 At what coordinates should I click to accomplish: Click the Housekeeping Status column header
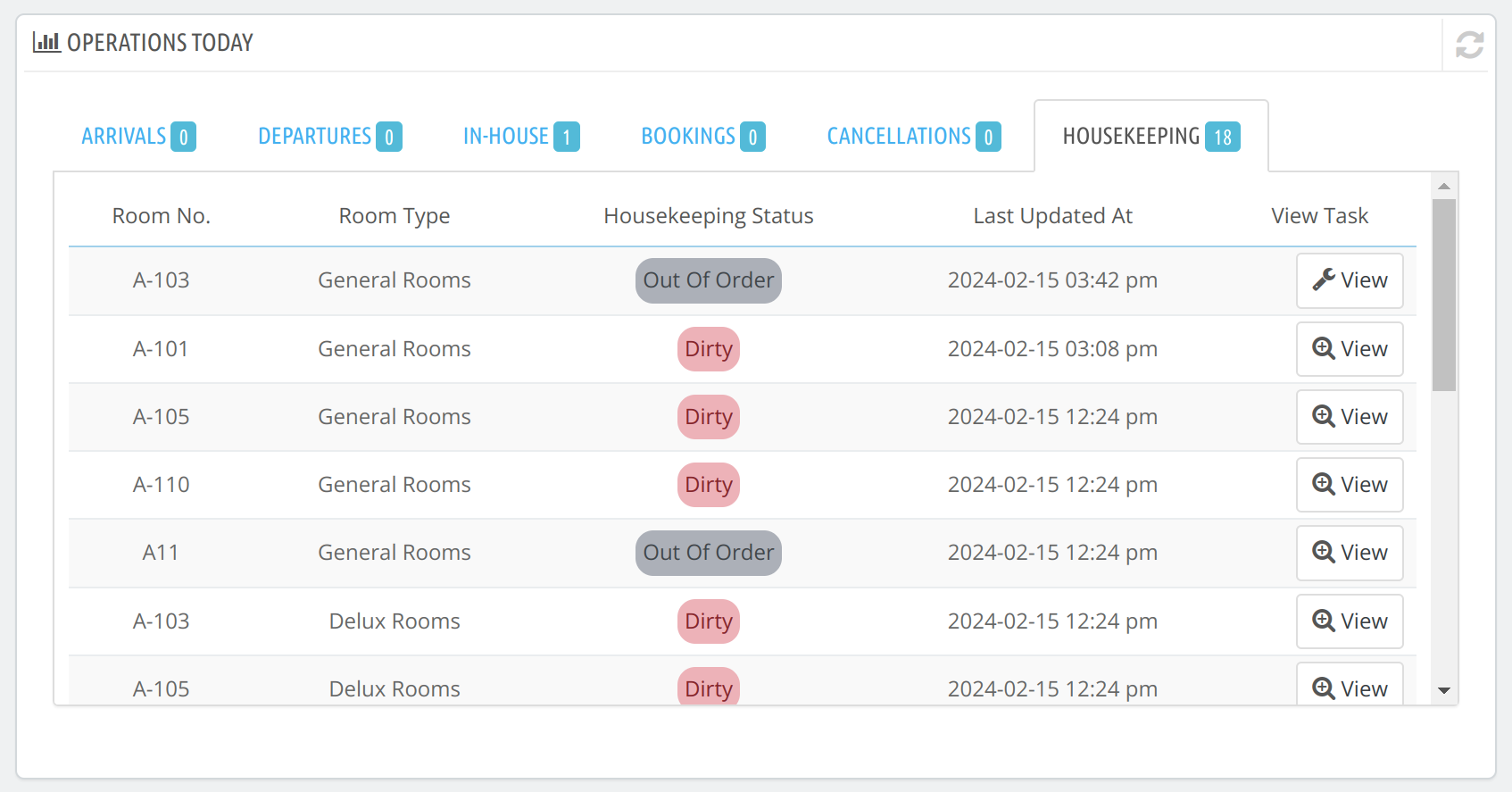click(x=709, y=216)
